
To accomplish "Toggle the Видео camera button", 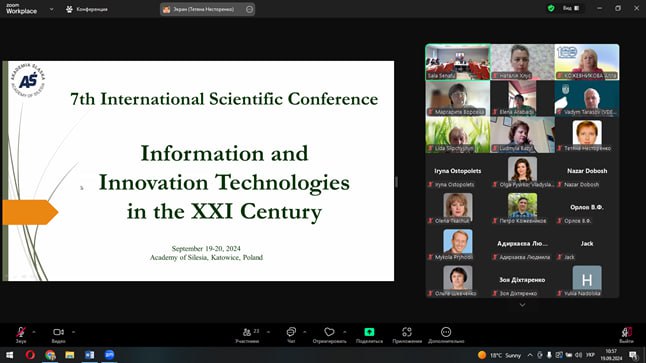I will 59,335.
